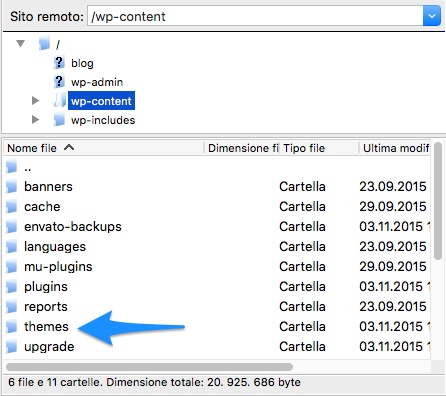Click the mu-plugins folder icon
The width and height of the screenshot is (446, 396).
(x=11, y=266)
